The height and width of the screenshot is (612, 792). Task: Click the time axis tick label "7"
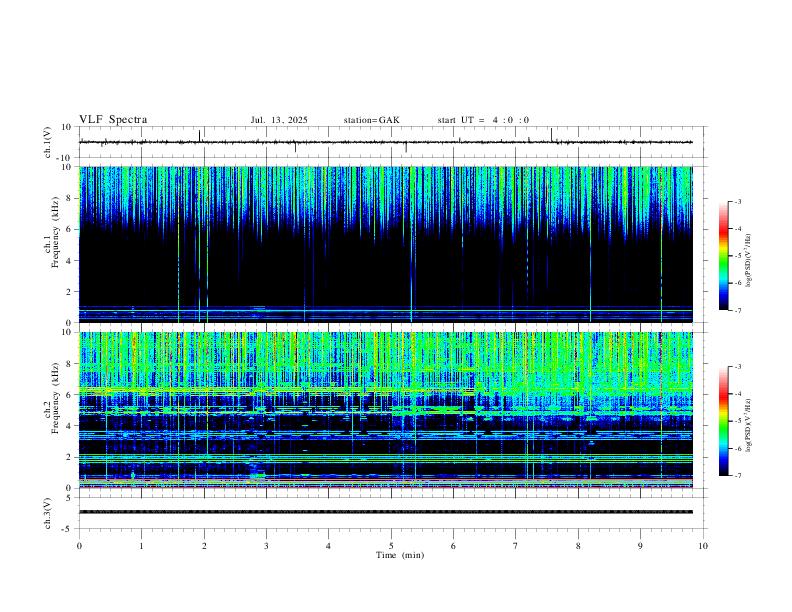coord(516,546)
